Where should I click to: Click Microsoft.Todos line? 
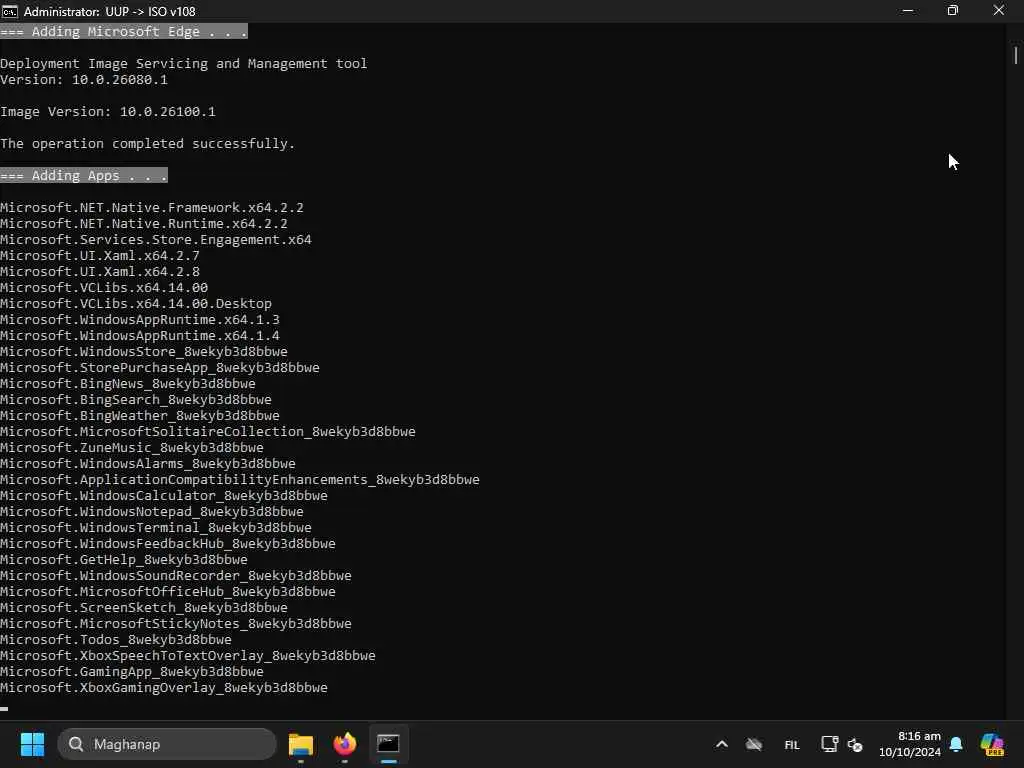pos(116,639)
